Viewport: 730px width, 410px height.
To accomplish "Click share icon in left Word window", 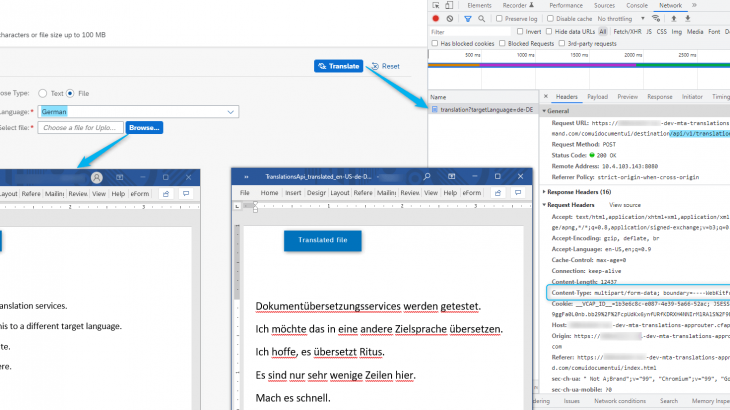I will (x=166, y=194).
